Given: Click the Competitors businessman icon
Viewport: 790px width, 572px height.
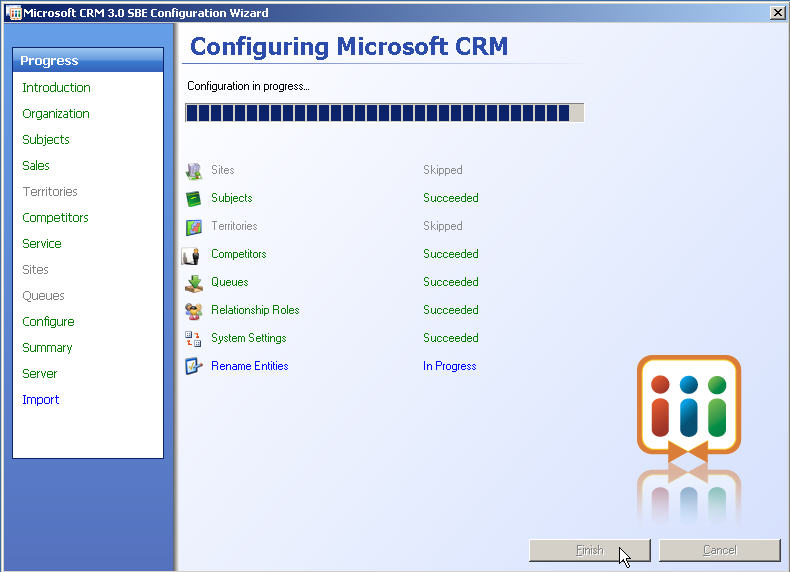Looking at the screenshot, I should (191, 255).
